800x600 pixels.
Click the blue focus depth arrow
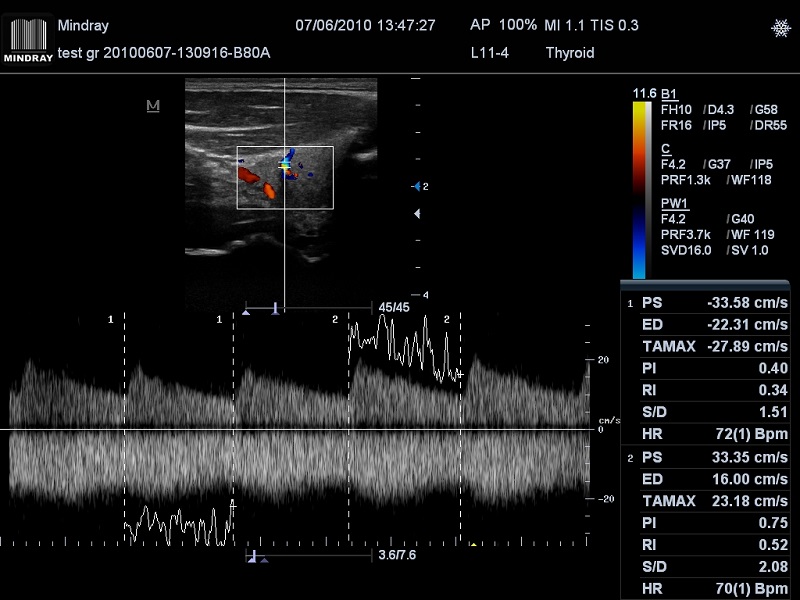click(418, 187)
